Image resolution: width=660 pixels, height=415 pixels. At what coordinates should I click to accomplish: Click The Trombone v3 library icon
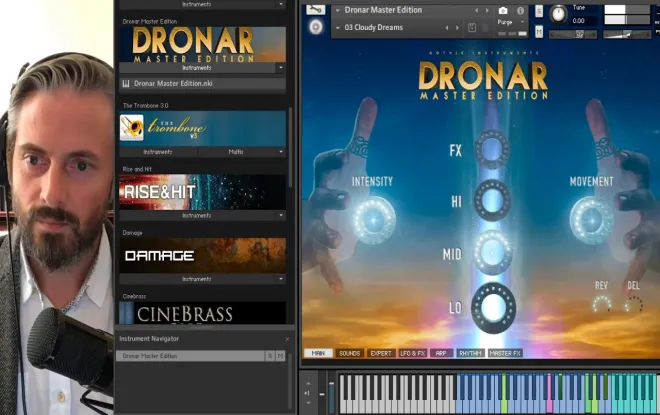[132, 128]
